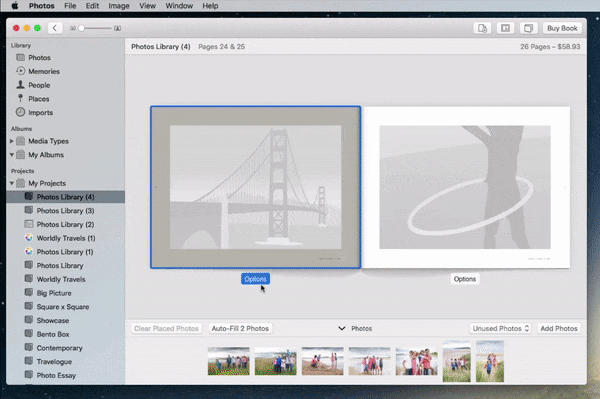This screenshot has height=399, width=600.
Task: Open Photos Library (4) project
Action: (65, 197)
